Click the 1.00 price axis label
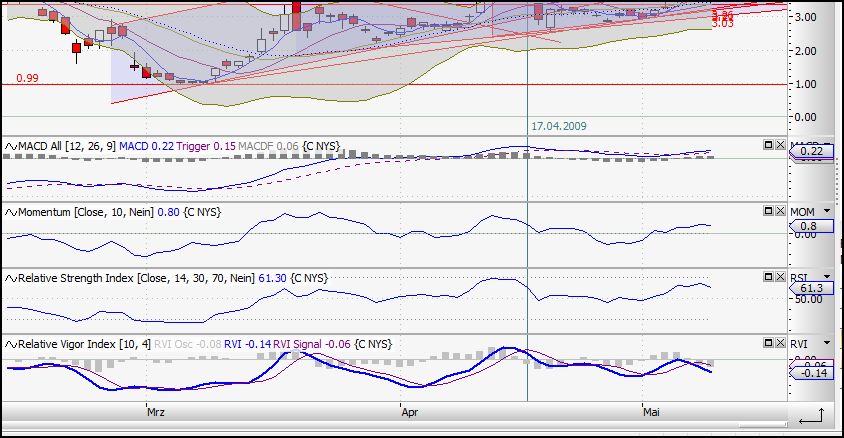The image size is (844, 438). 805,84
